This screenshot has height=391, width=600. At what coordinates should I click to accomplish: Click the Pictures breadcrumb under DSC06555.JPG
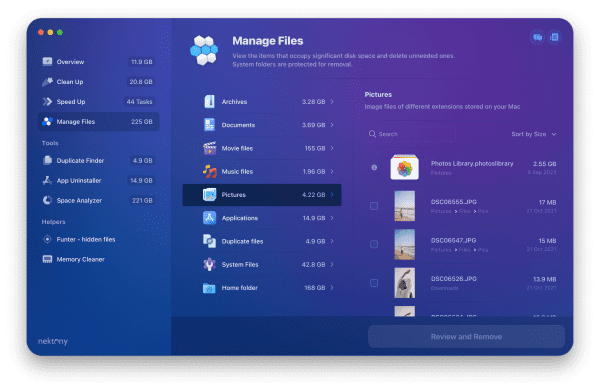pos(441,211)
